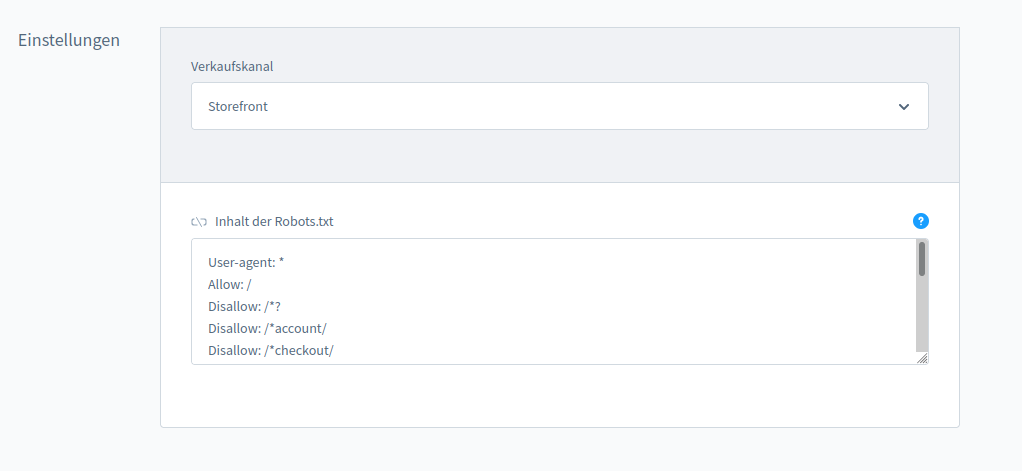Click the 'Verkaufskanal' field label
The width and height of the screenshot is (1022, 471).
(x=232, y=67)
